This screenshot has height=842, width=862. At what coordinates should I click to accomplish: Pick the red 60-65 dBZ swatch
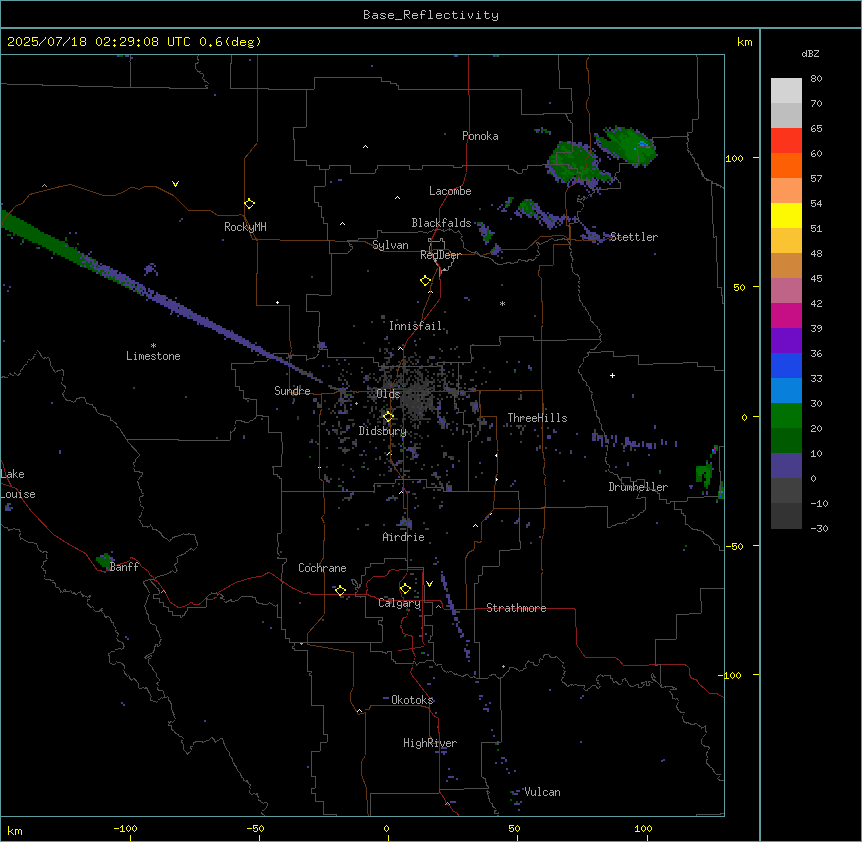pyautogui.click(x=786, y=141)
